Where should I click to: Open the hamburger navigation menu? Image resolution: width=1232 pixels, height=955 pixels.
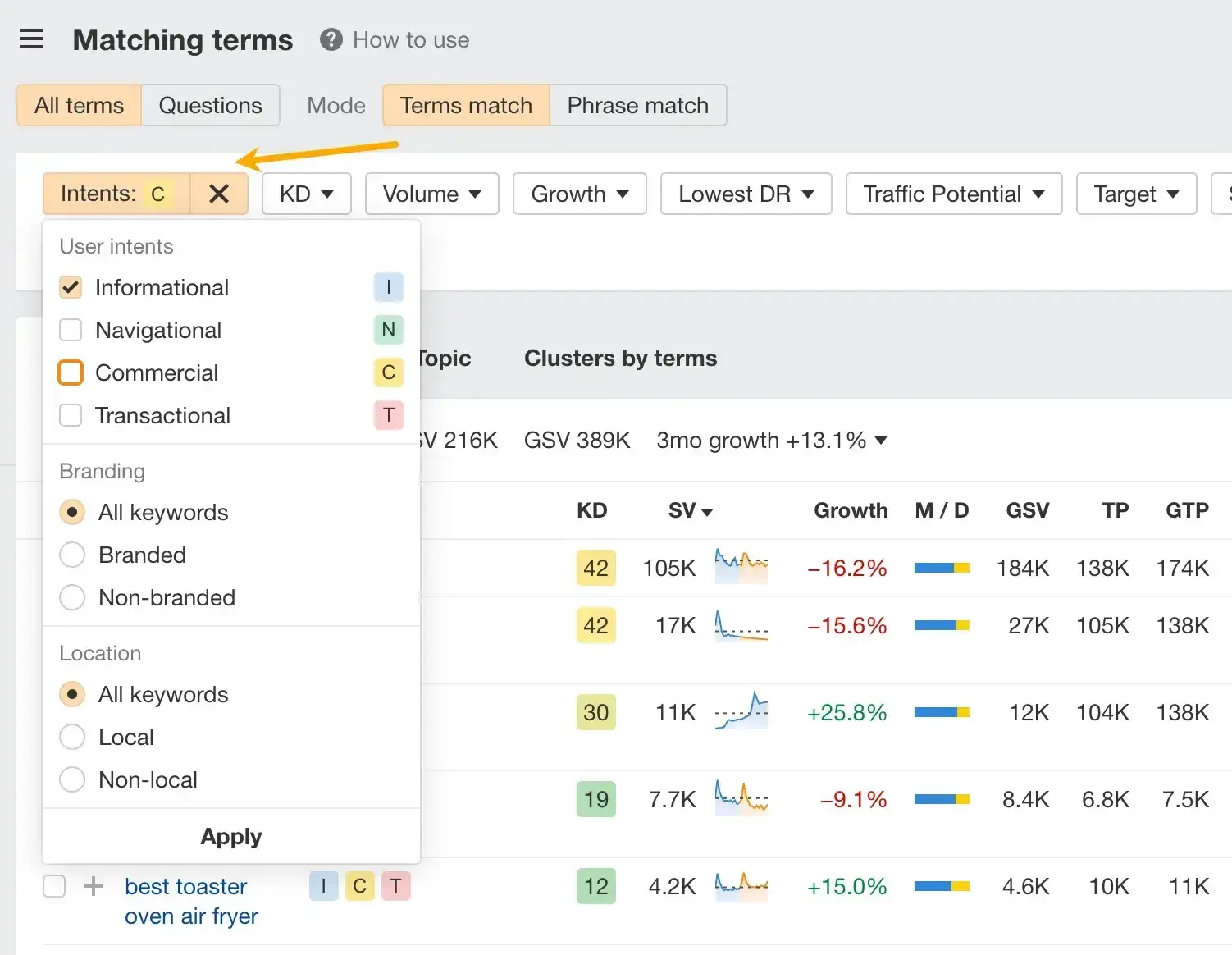tap(31, 39)
